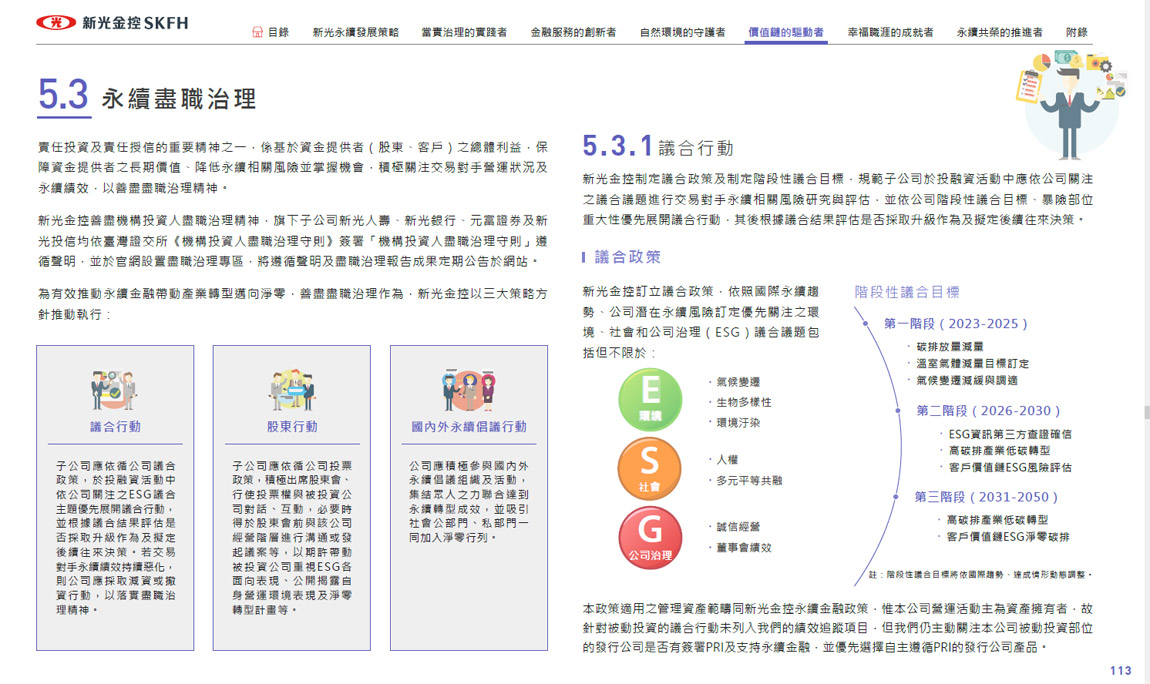Open the 永續共榮的推進者 tab
Viewport: 1150px width, 684px height.
[999, 32]
